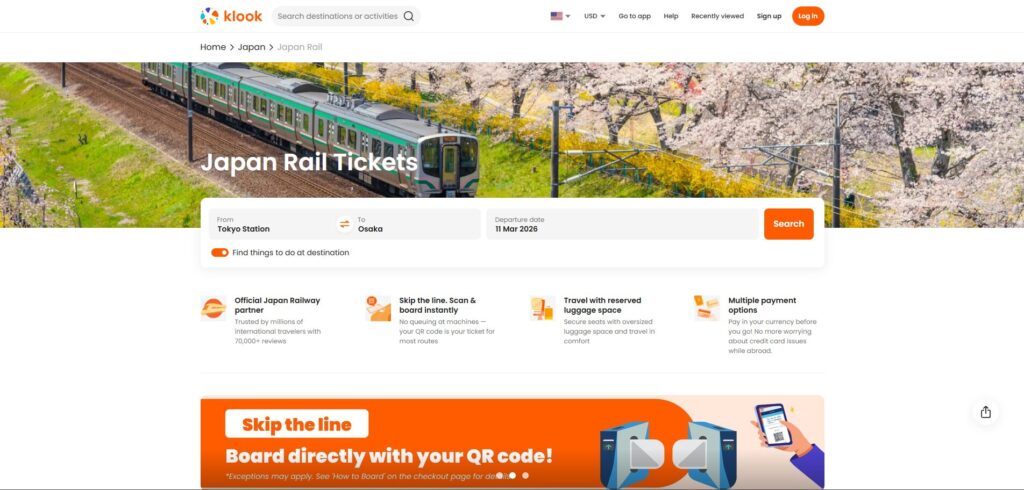Screen dimensions: 1024x490
Task: Click Official Japan Railway partner icon
Action: (213, 308)
